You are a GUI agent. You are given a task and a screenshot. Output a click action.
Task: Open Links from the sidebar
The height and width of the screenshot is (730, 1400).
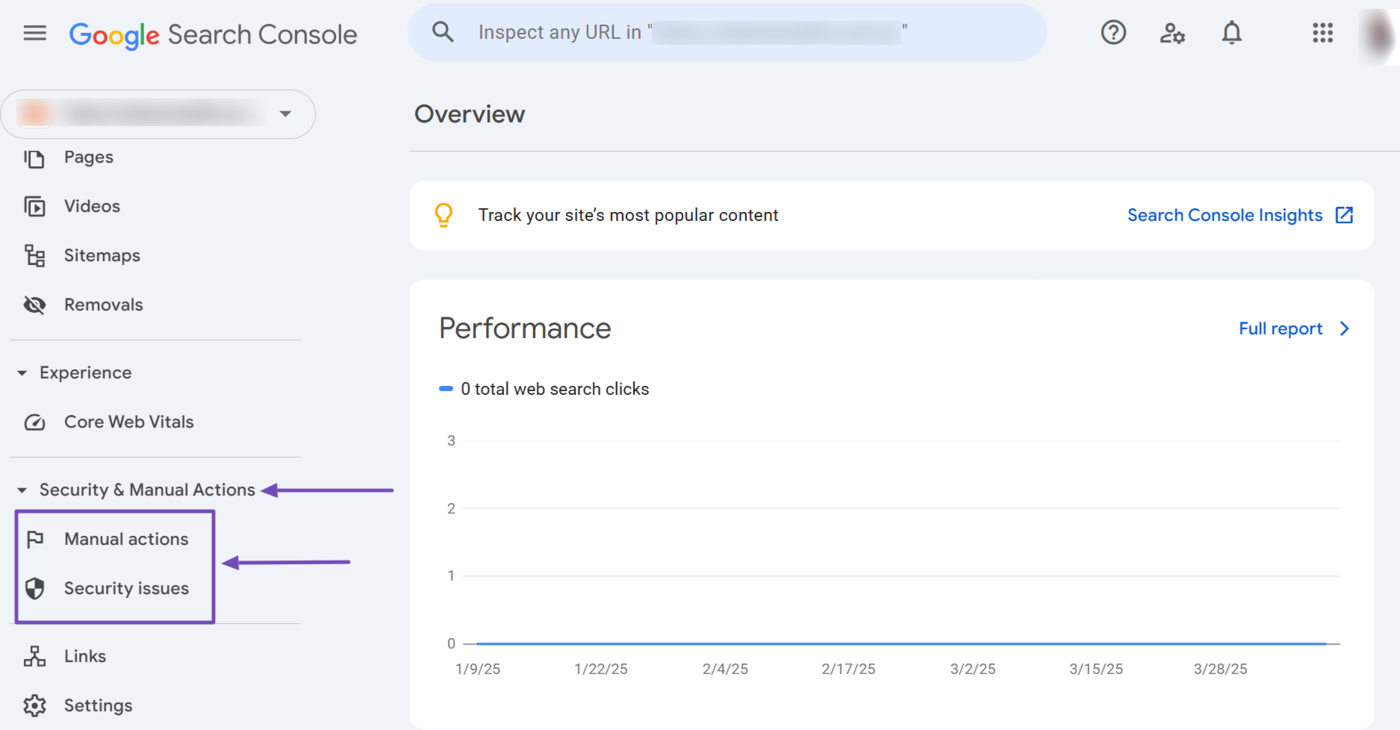click(x=84, y=656)
